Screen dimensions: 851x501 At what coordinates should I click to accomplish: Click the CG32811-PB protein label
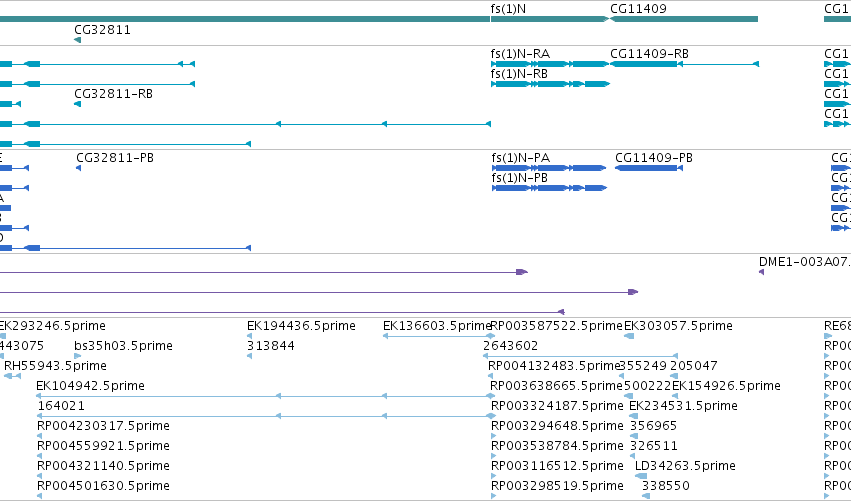[115, 158]
